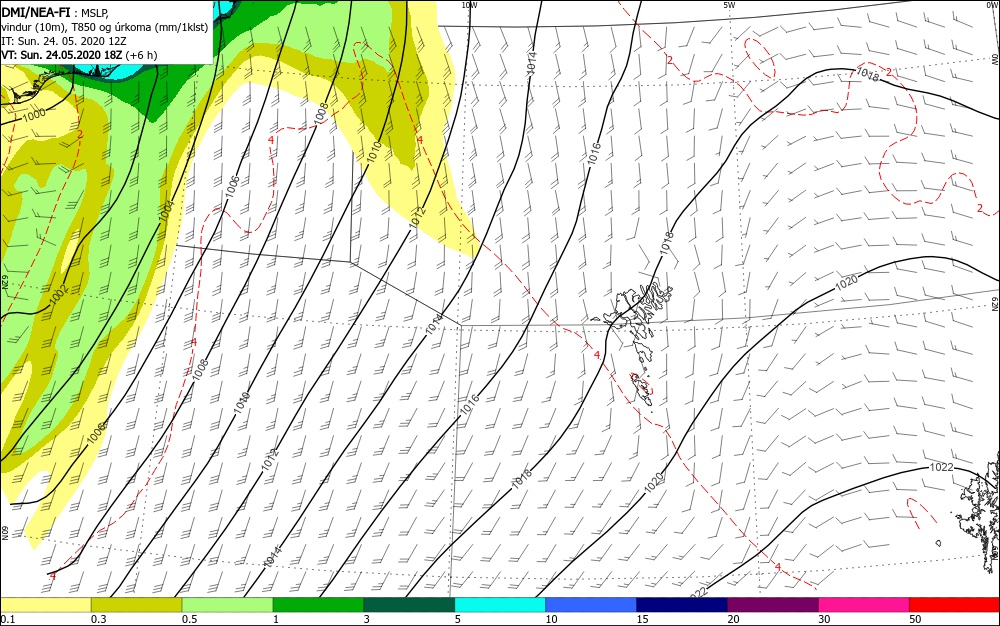The image size is (1000, 626).
Task: Select the light green 0.5–1 legend swatch
Action: click(x=227, y=605)
